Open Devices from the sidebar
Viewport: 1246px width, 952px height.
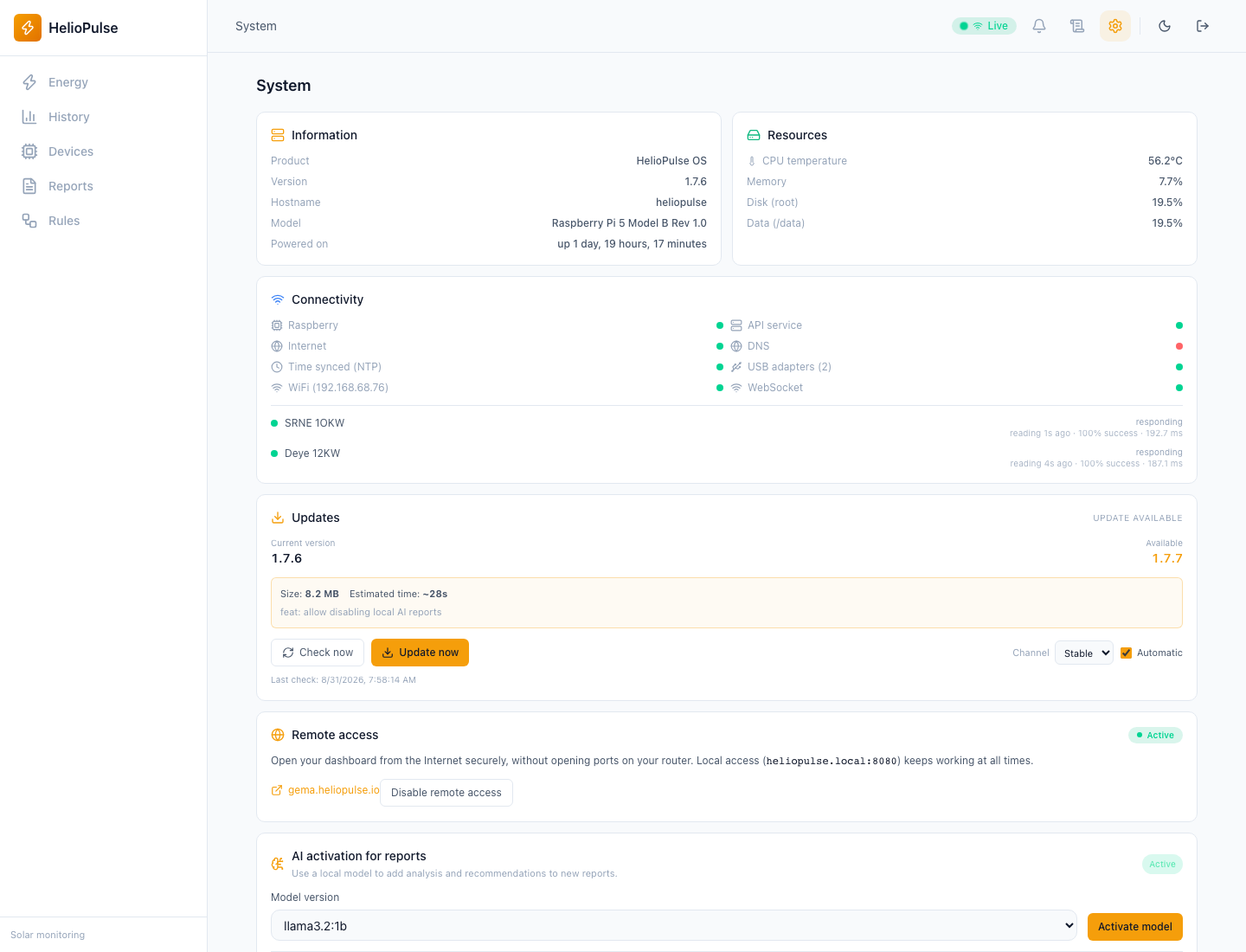point(104,151)
